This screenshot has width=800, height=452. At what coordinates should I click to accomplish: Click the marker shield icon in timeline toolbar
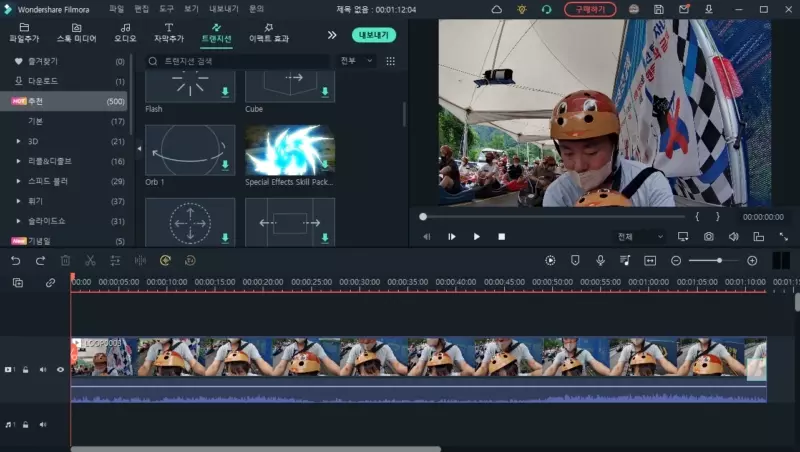pyautogui.click(x=575, y=261)
